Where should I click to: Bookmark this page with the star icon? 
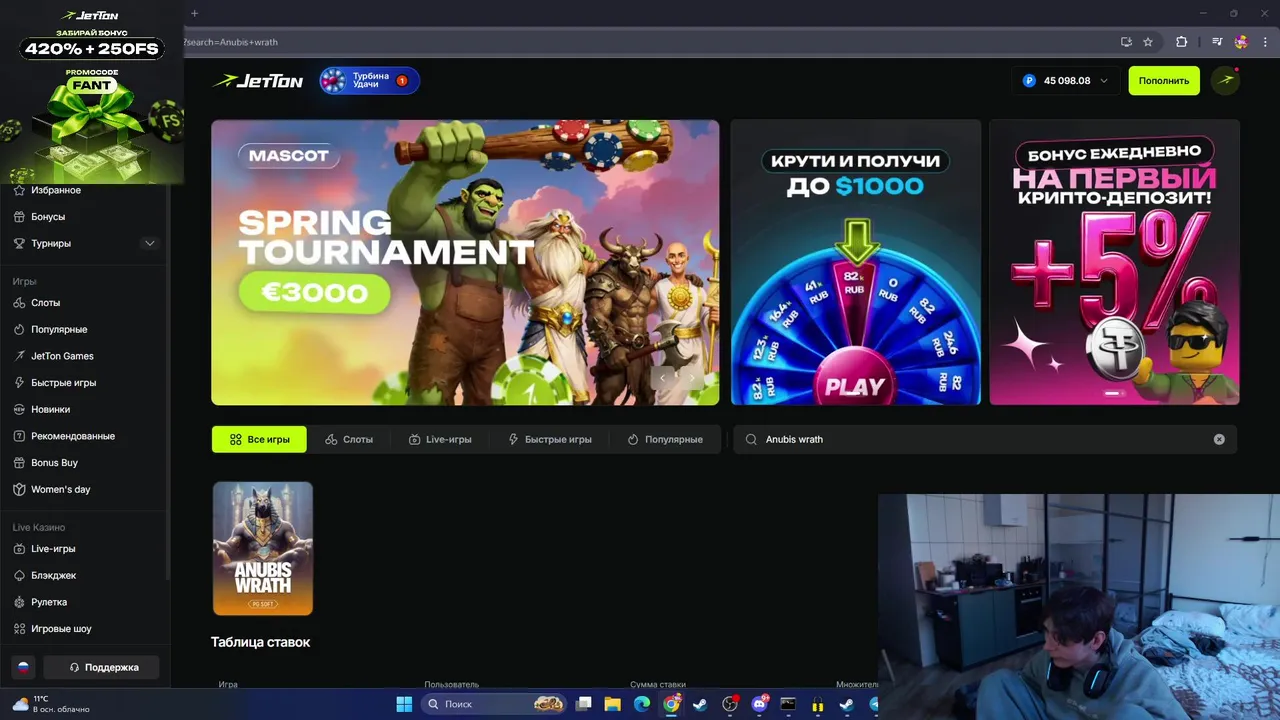[1148, 42]
